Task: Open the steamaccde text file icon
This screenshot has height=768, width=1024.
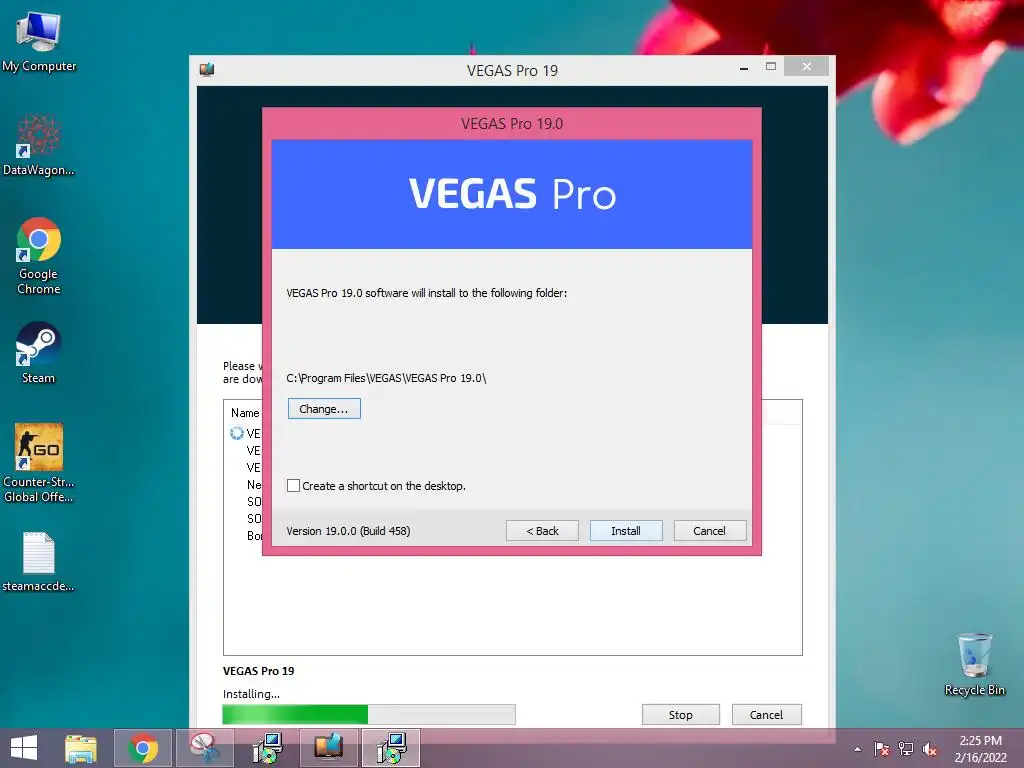Action: tap(39, 562)
